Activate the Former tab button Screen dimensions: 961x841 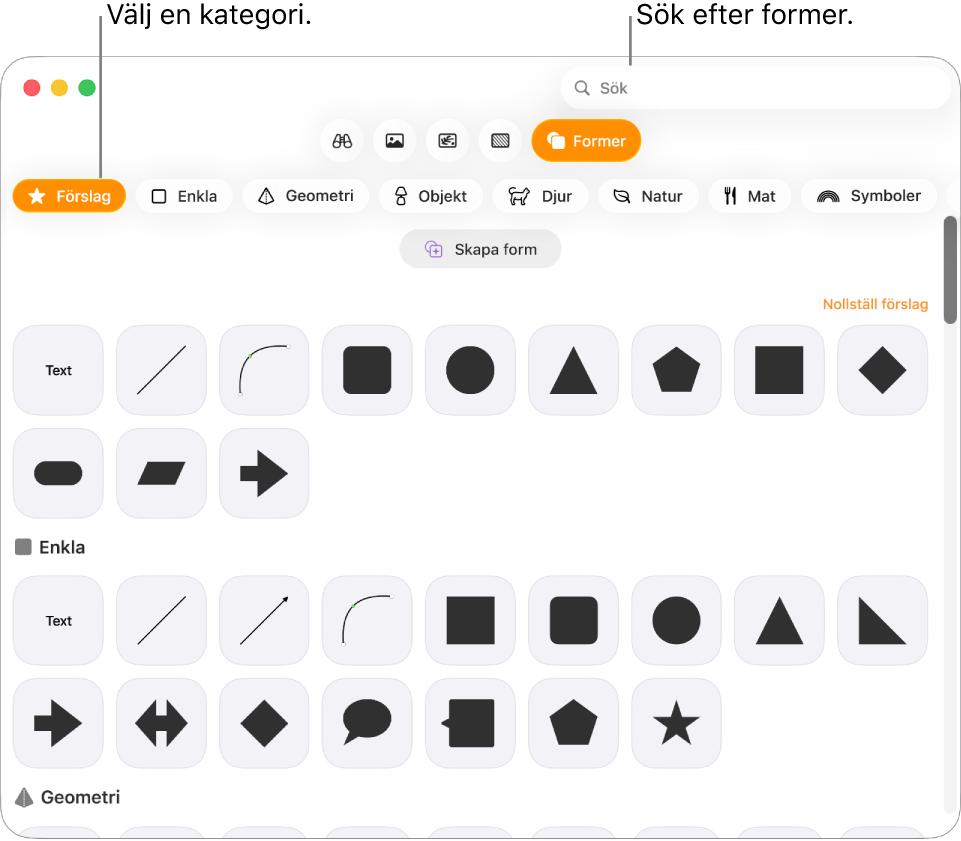point(586,141)
